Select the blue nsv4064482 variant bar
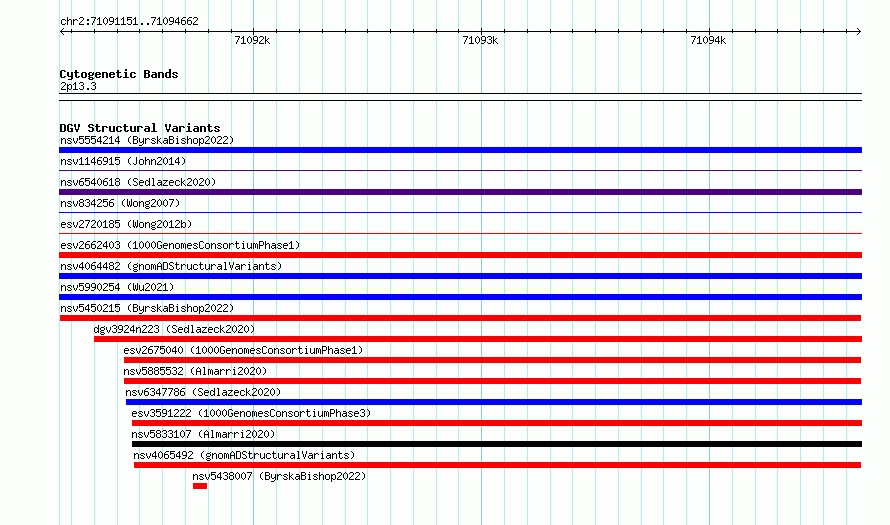This screenshot has height=525, width=890. tap(460, 276)
